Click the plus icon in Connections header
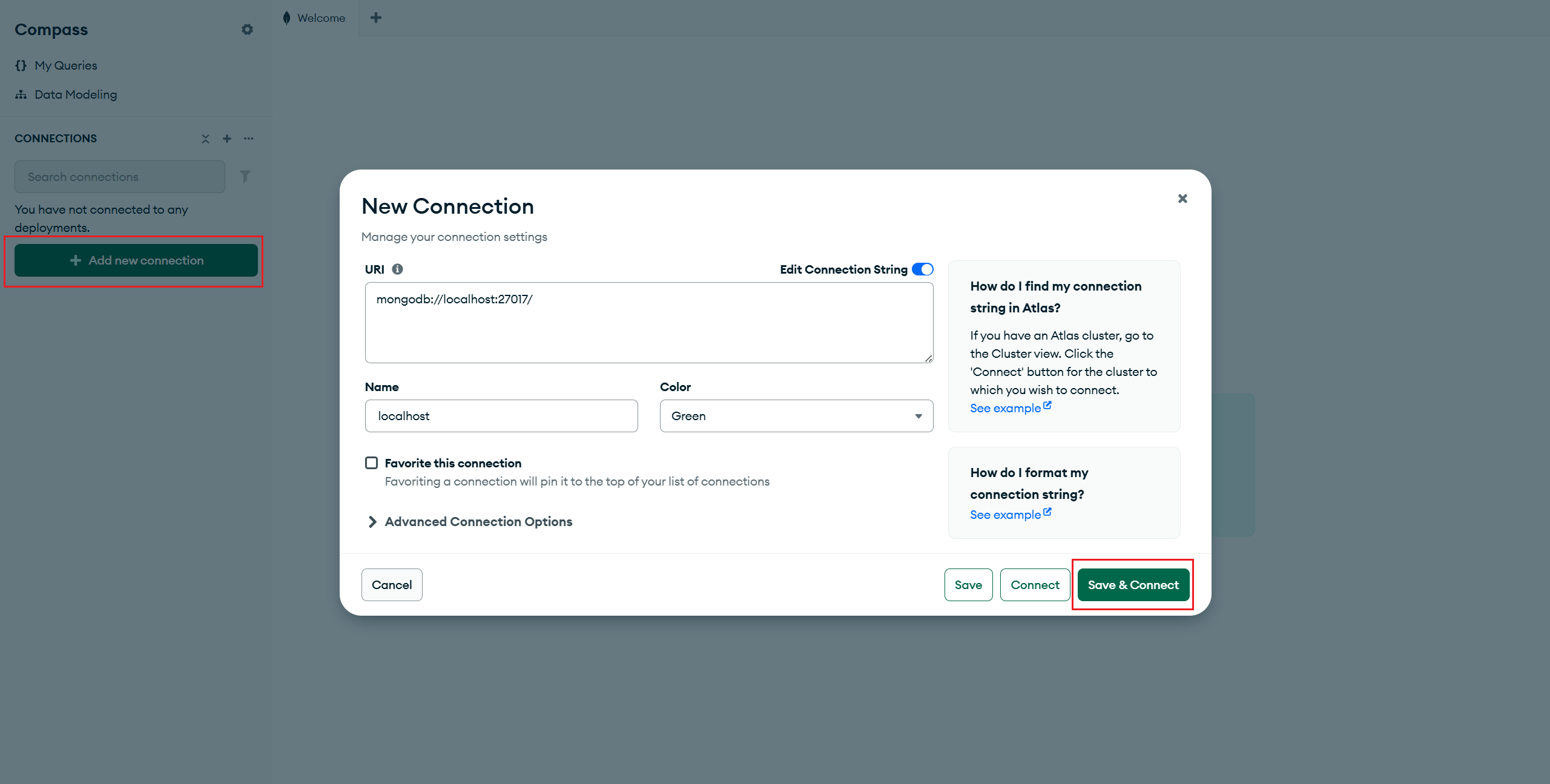1550x784 pixels. click(227, 139)
